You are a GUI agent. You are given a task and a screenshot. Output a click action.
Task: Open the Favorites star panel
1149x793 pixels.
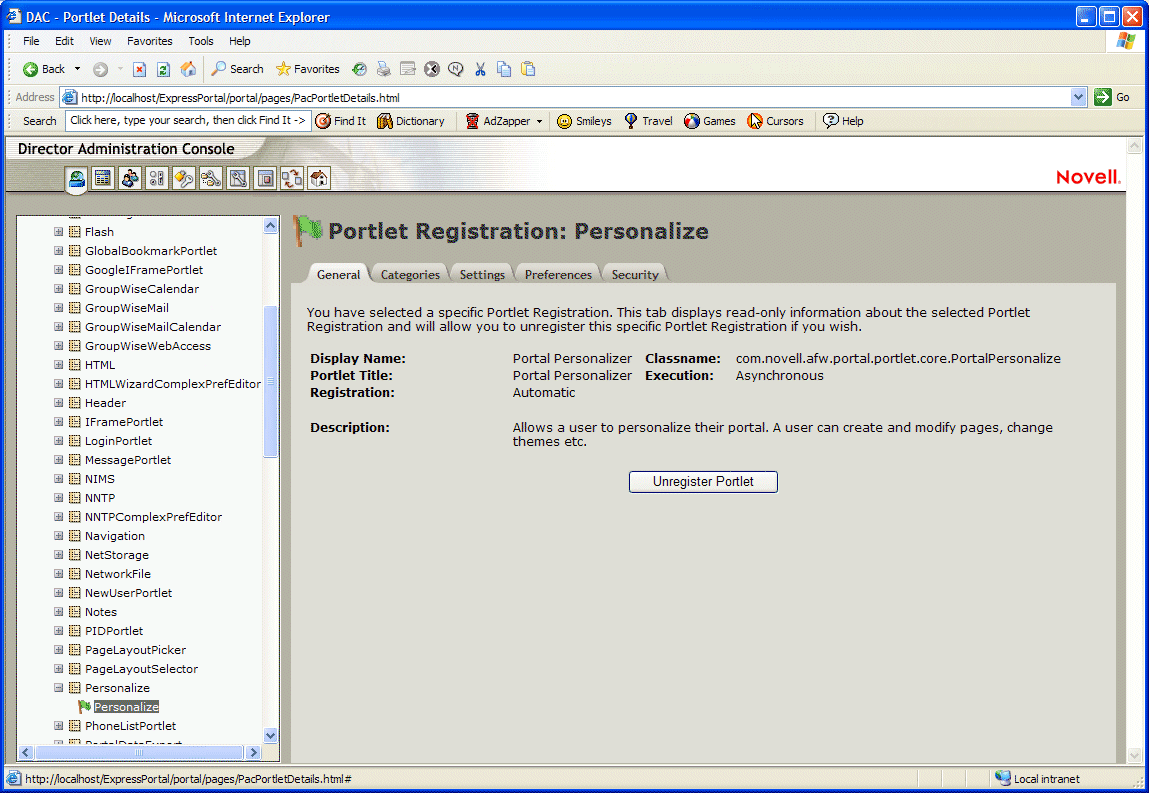click(308, 69)
